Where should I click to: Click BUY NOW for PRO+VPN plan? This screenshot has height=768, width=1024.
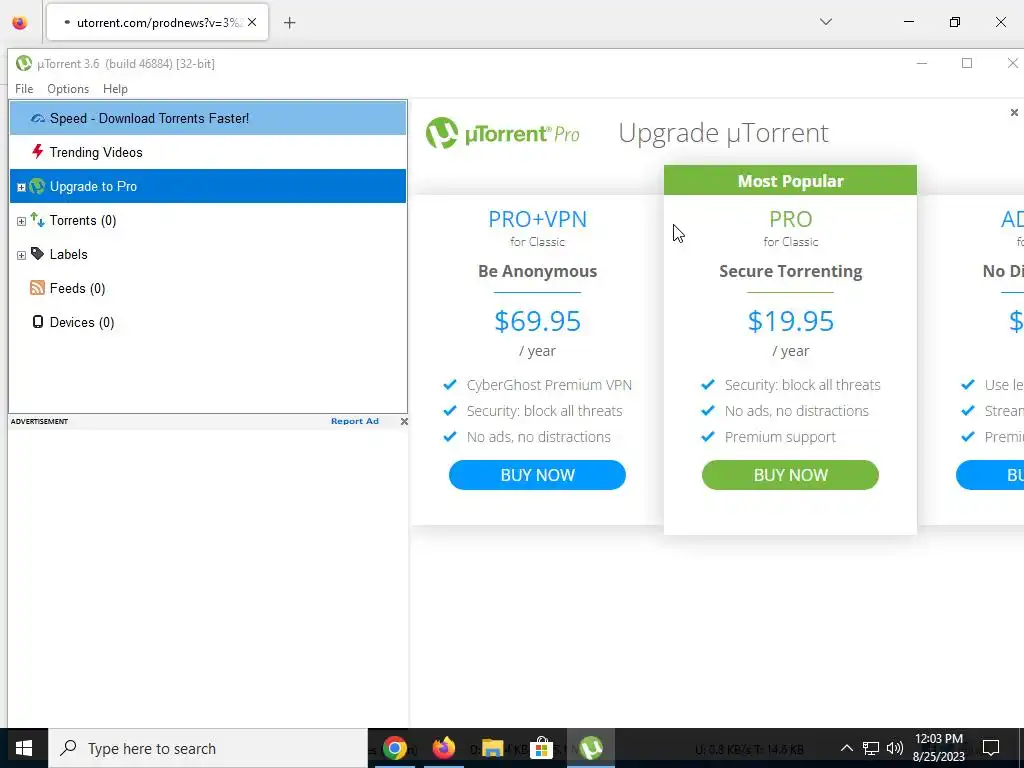point(537,475)
